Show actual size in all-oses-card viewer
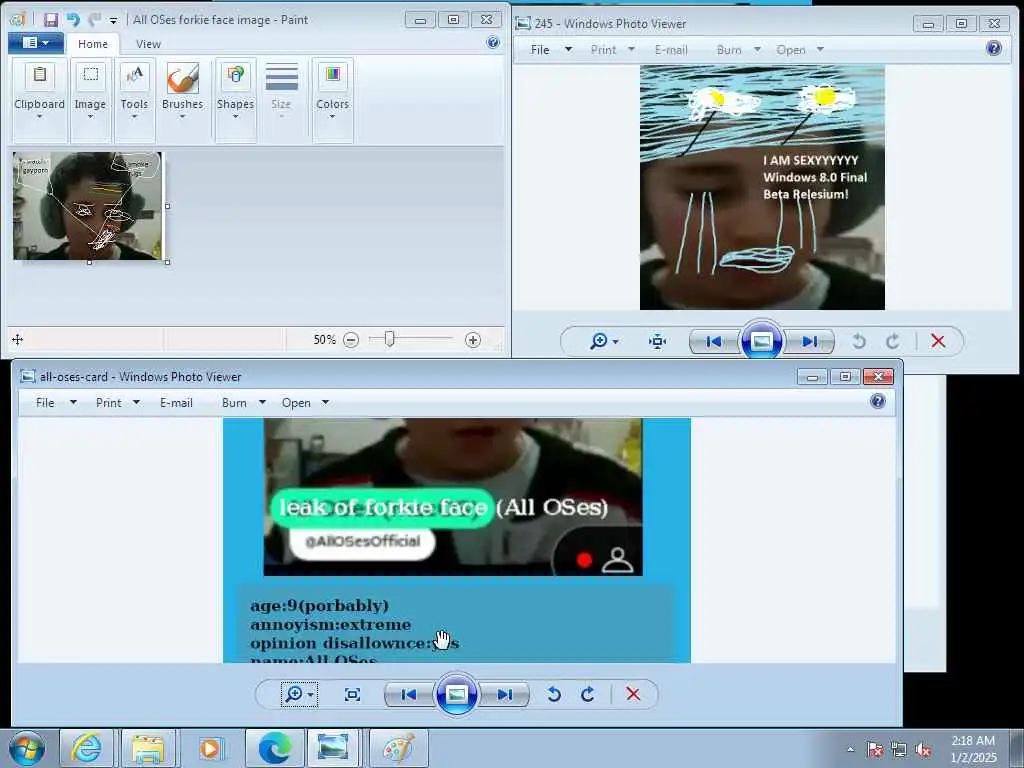Image resolution: width=1024 pixels, height=768 pixels. (x=352, y=694)
